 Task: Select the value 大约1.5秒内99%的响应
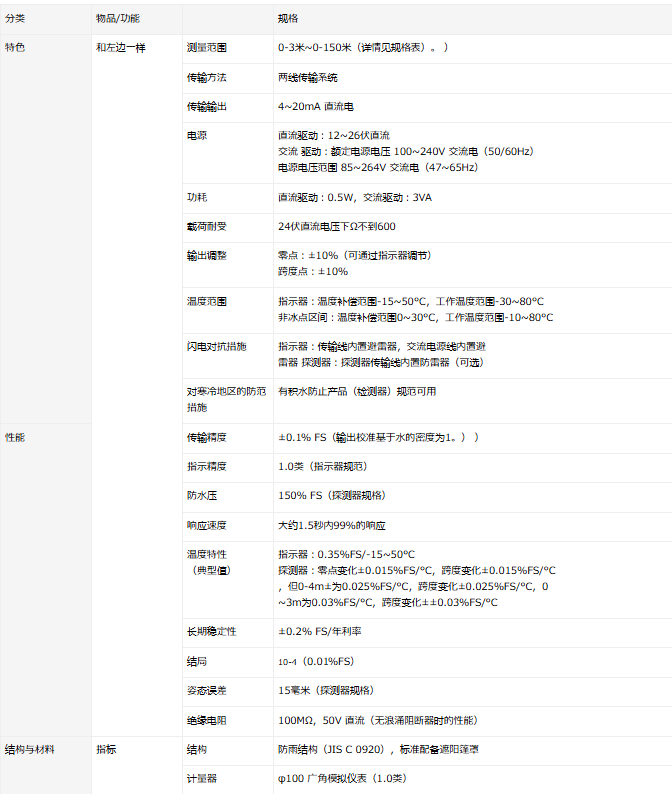[332, 525]
